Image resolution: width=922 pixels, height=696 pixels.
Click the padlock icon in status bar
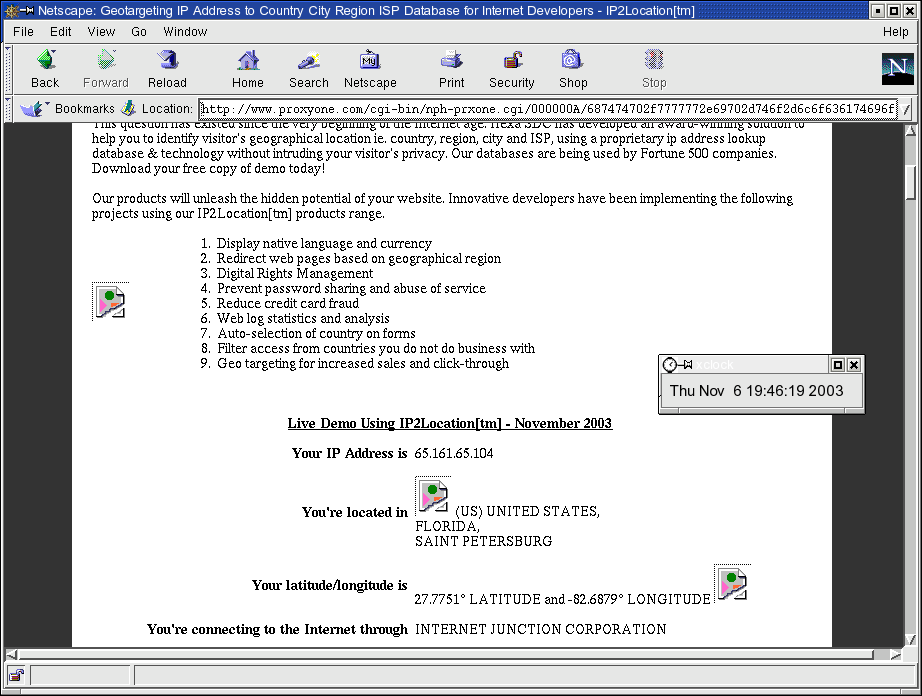point(16,675)
